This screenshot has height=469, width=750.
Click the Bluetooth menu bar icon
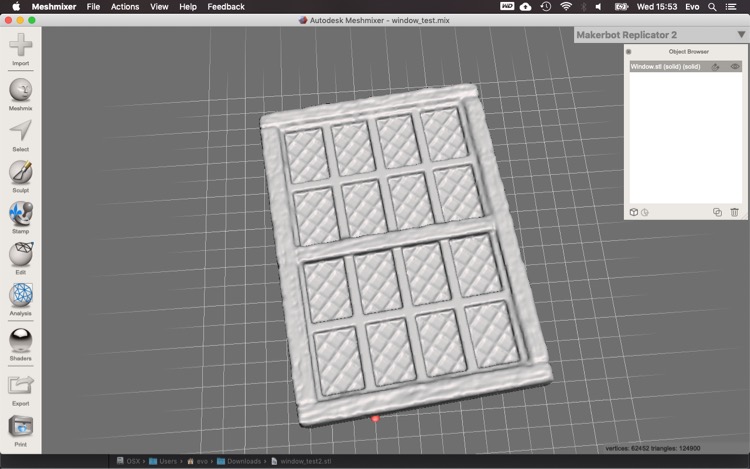point(584,7)
